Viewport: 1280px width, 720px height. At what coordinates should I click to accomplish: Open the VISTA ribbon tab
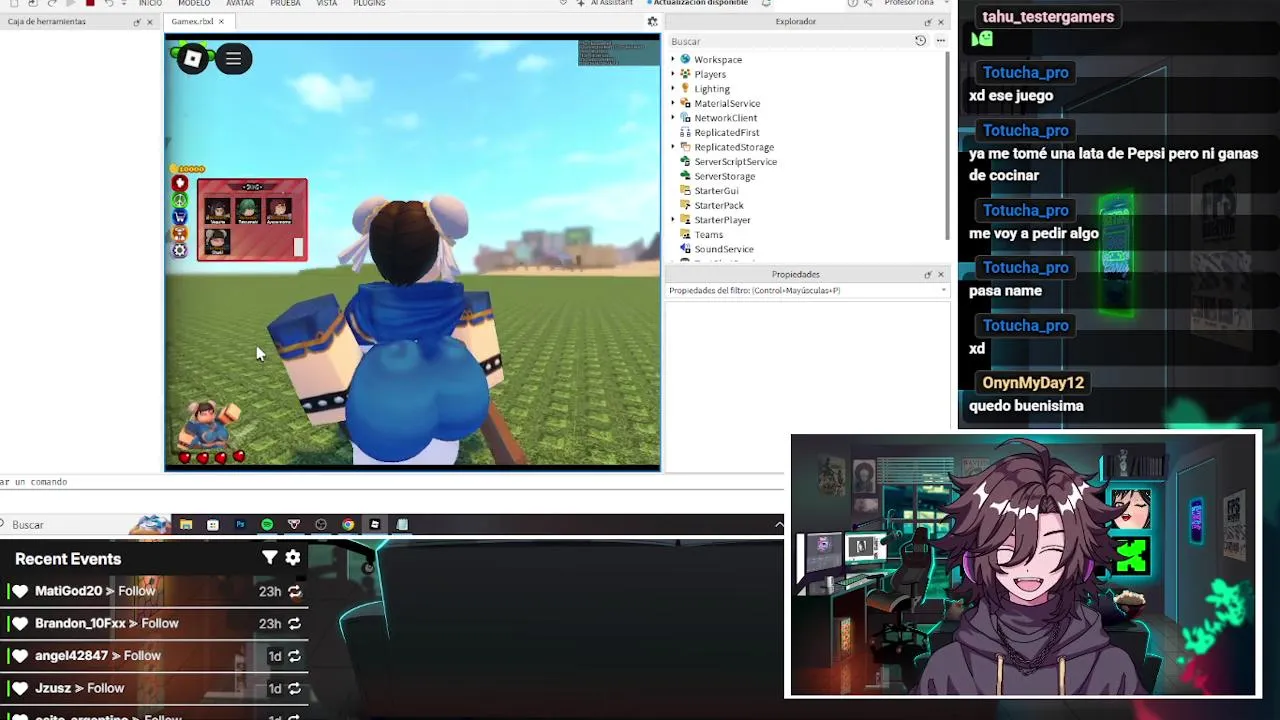click(327, 3)
